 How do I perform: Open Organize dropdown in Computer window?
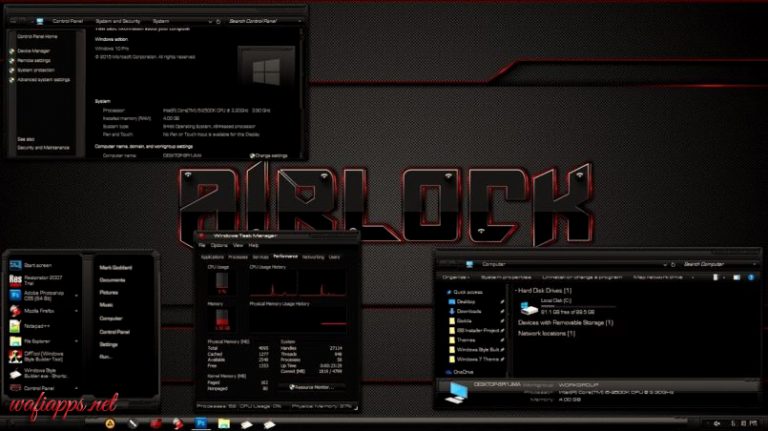456,277
